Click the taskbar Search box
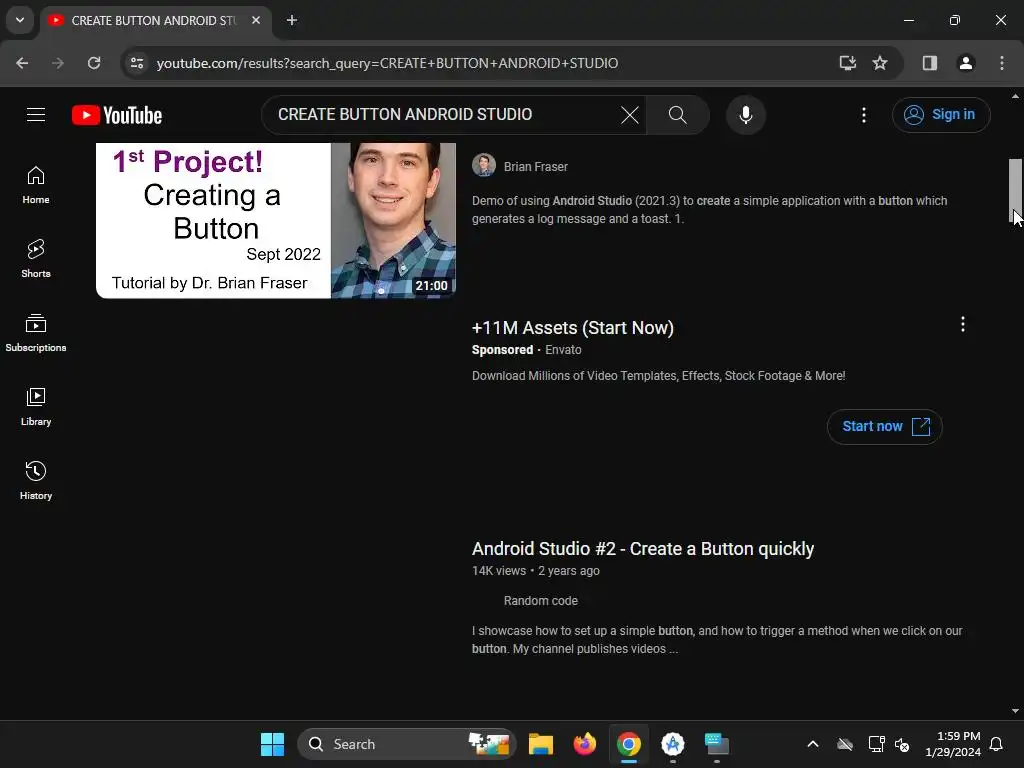The image size is (1024, 768). (407, 744)
